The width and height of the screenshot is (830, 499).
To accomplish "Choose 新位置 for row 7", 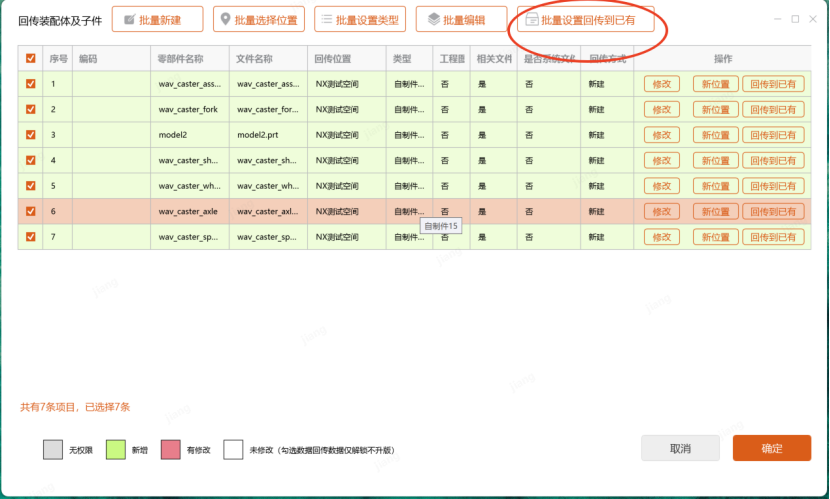I will 715,237.
